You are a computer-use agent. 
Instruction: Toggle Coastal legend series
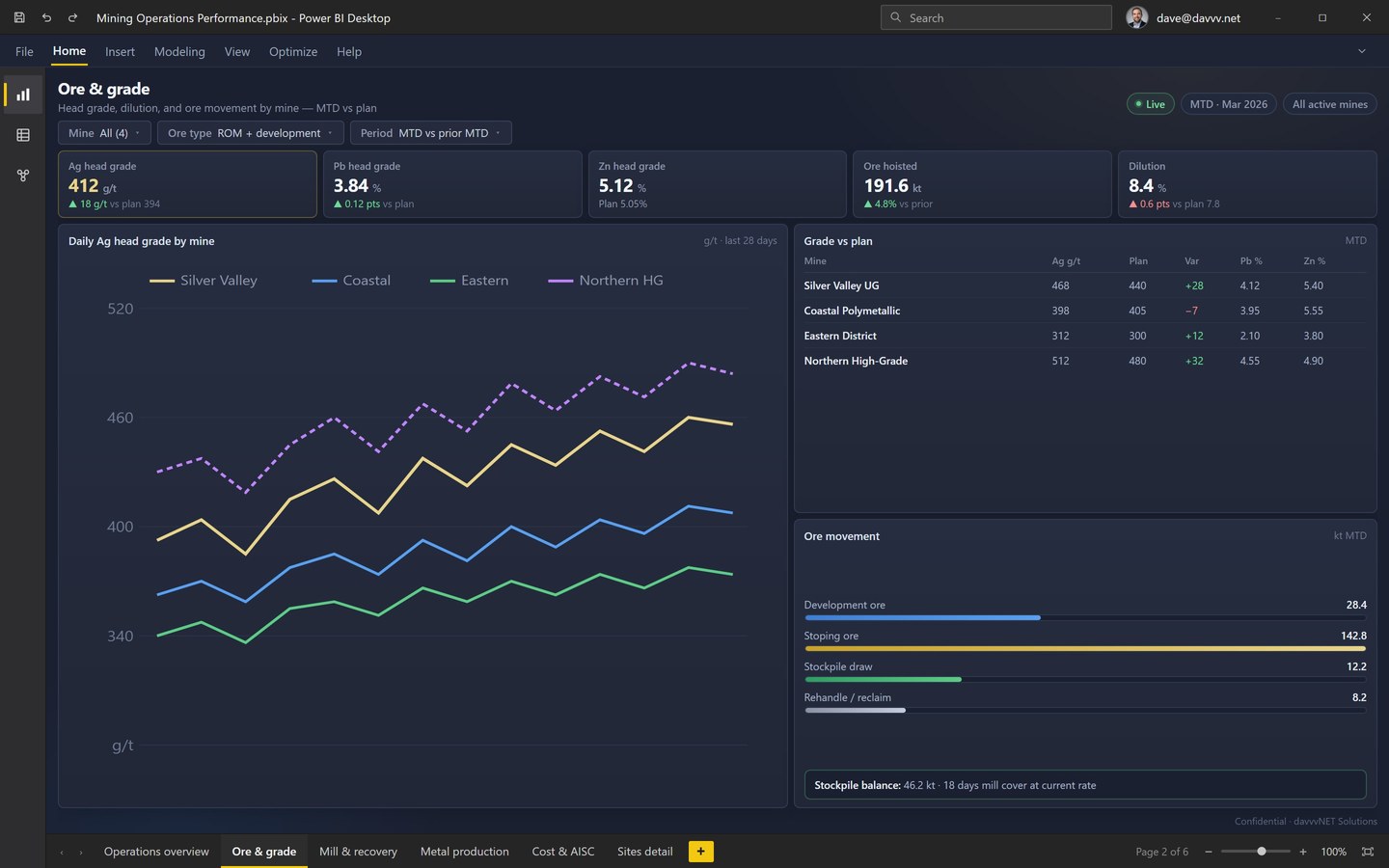point(351,281)
